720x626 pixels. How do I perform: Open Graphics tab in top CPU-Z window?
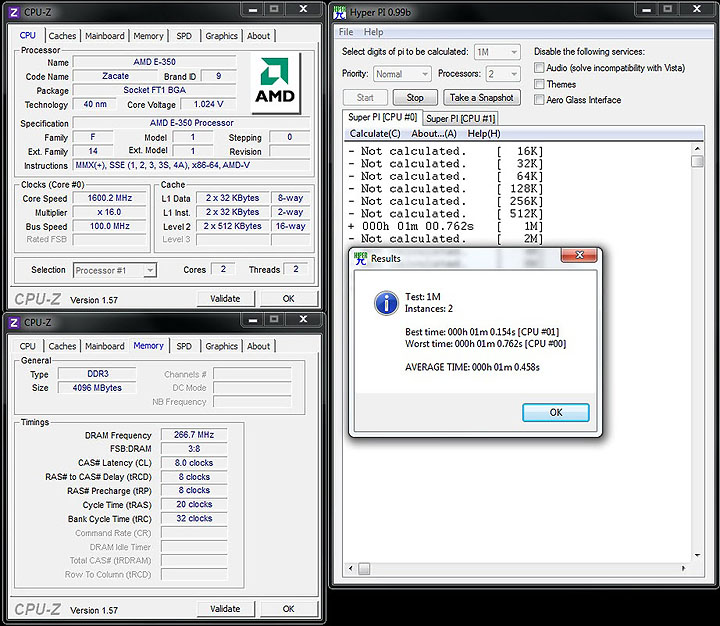click(221, 36)
